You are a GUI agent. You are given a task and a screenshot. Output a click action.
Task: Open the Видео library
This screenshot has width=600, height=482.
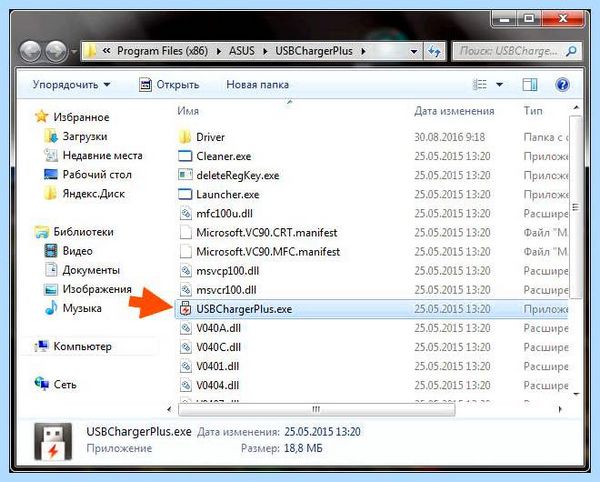[78, 251]
